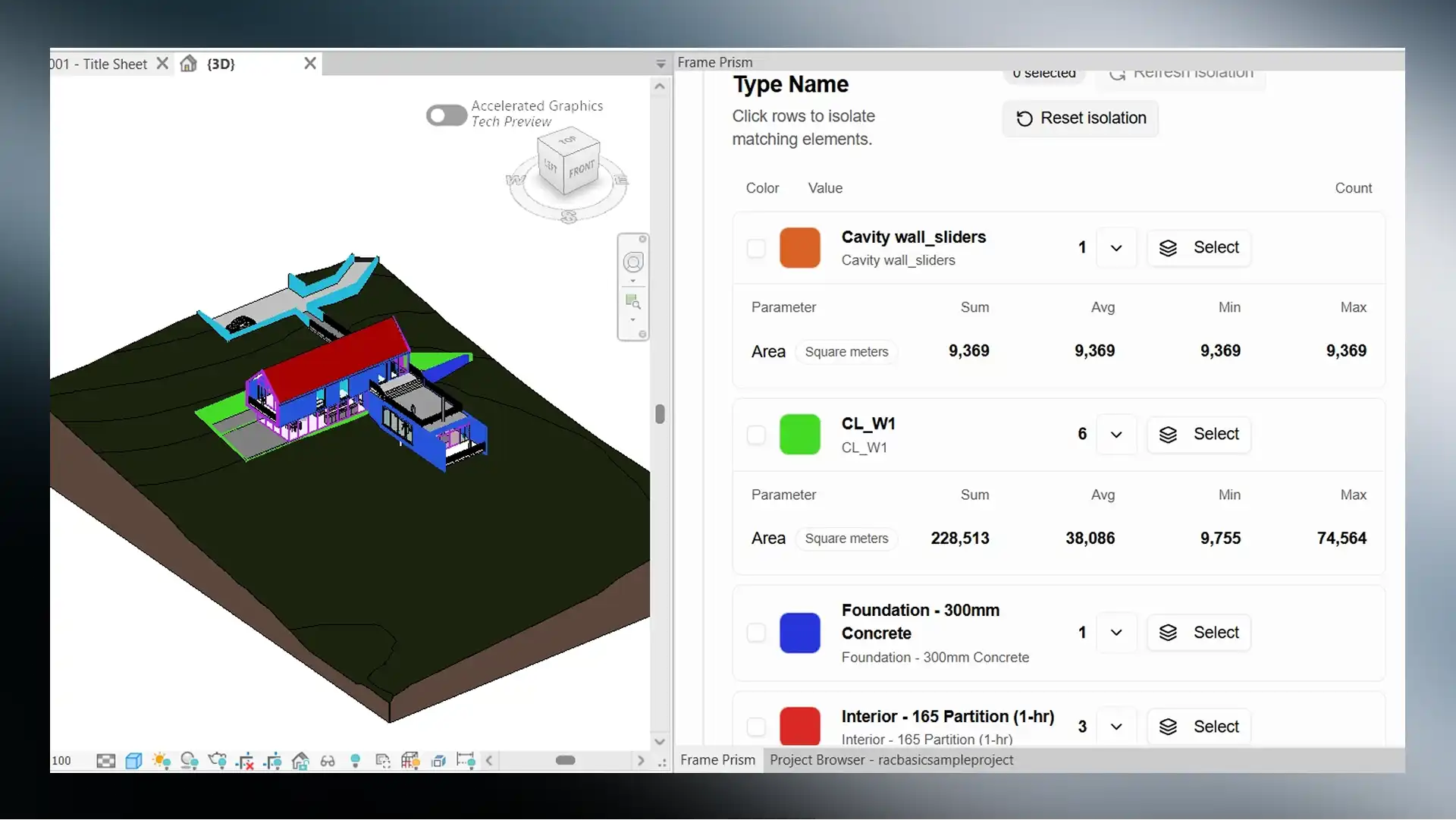Open rendering dialog teapot icon
The width and height of the screenshot is (1456, 820).
tap(218, 761)
